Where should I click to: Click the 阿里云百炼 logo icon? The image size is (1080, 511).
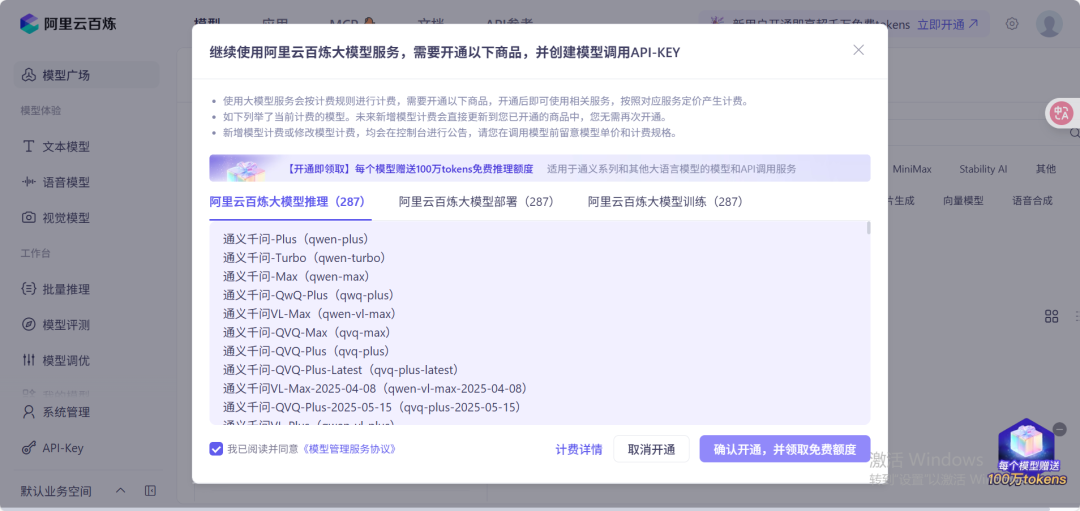coord(29,23)
